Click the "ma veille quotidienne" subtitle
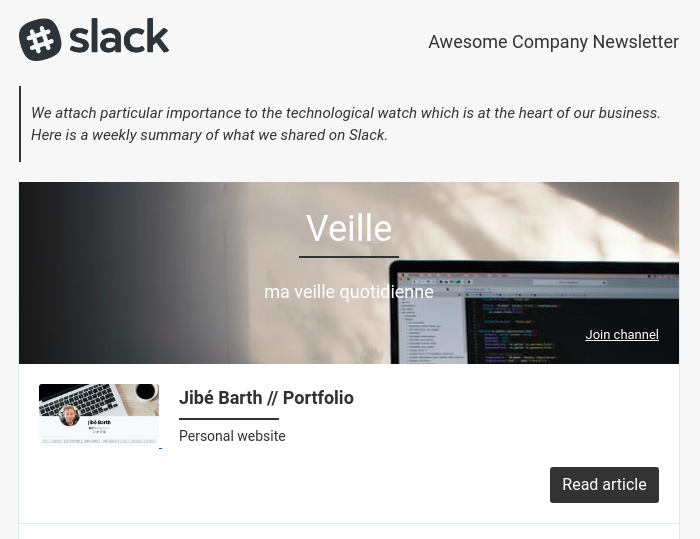This screenshot has width=700, height=539. click(x=348, y=292)
